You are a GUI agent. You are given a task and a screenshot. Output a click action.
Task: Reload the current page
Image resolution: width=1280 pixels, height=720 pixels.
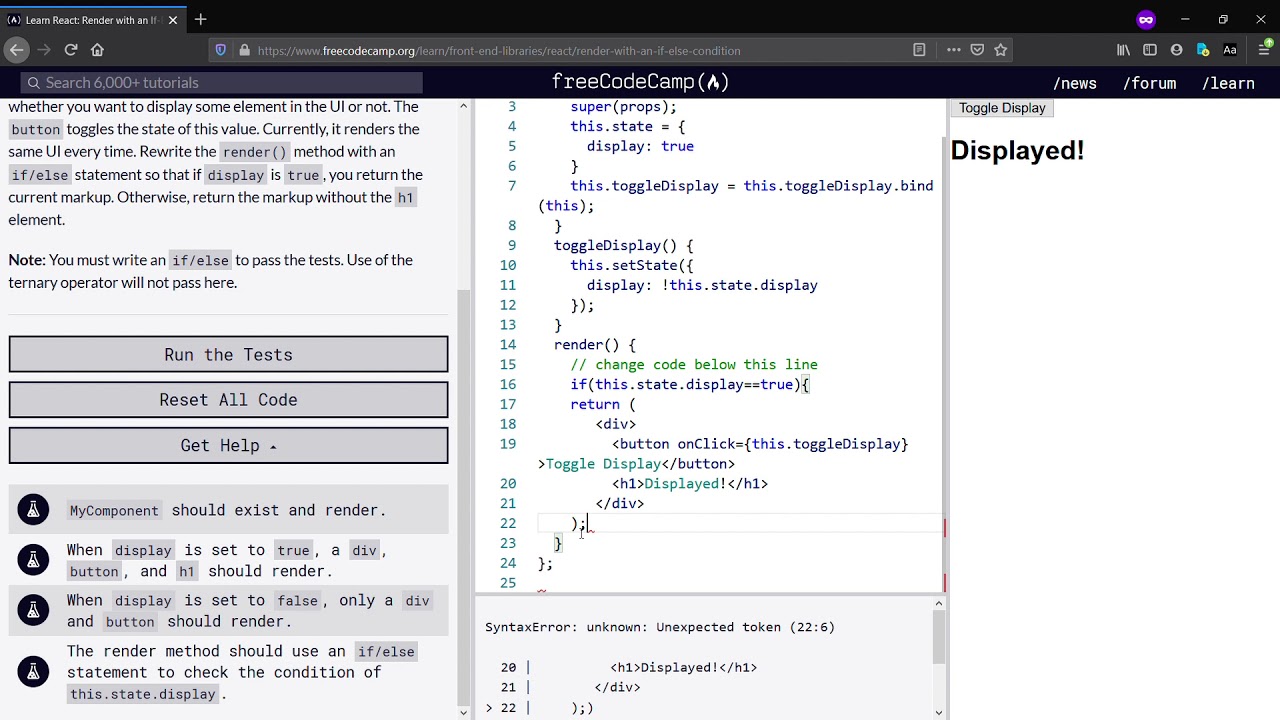[71, 50]
